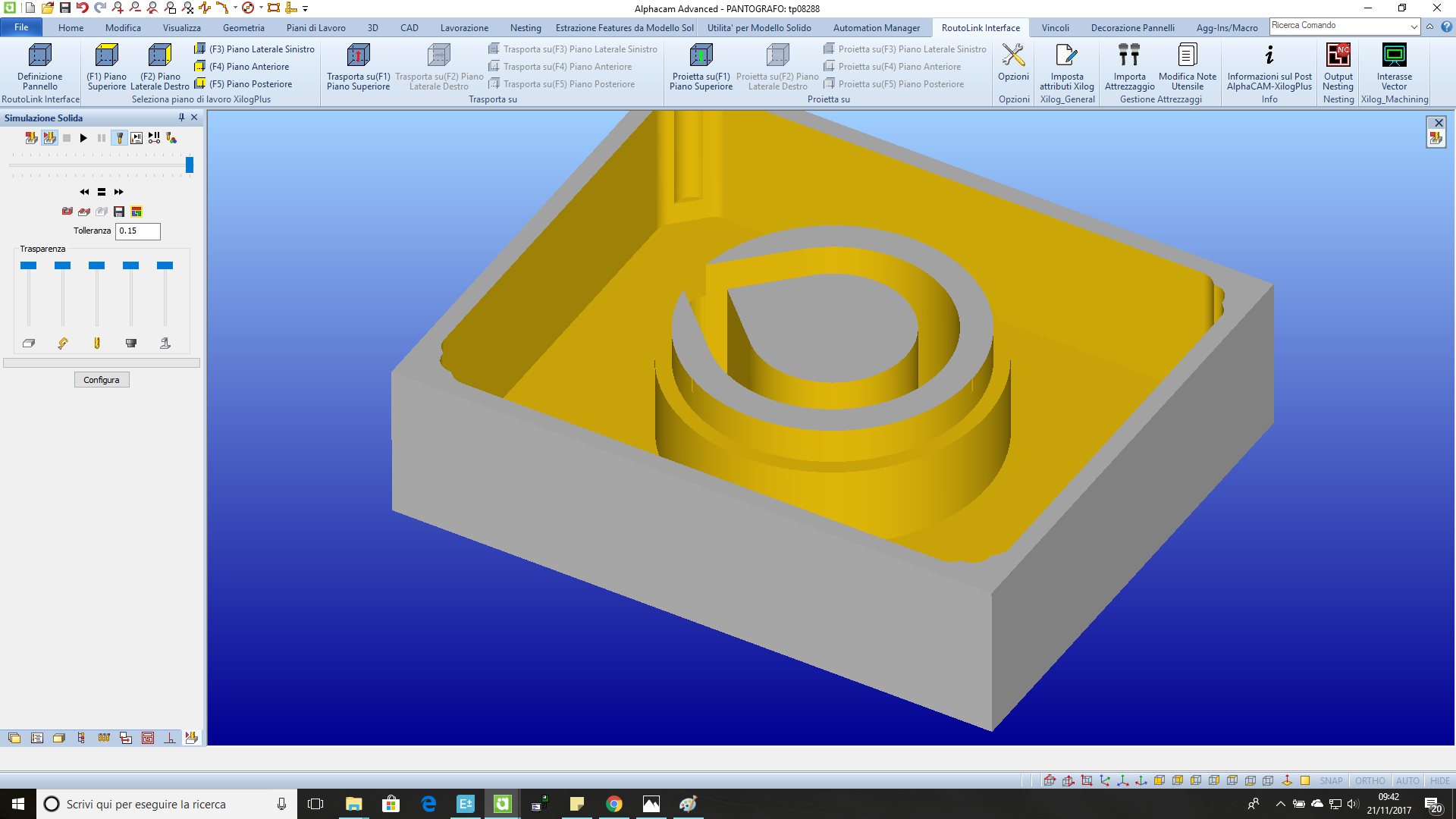Open the Lavorazione menu

coord(463,27)
